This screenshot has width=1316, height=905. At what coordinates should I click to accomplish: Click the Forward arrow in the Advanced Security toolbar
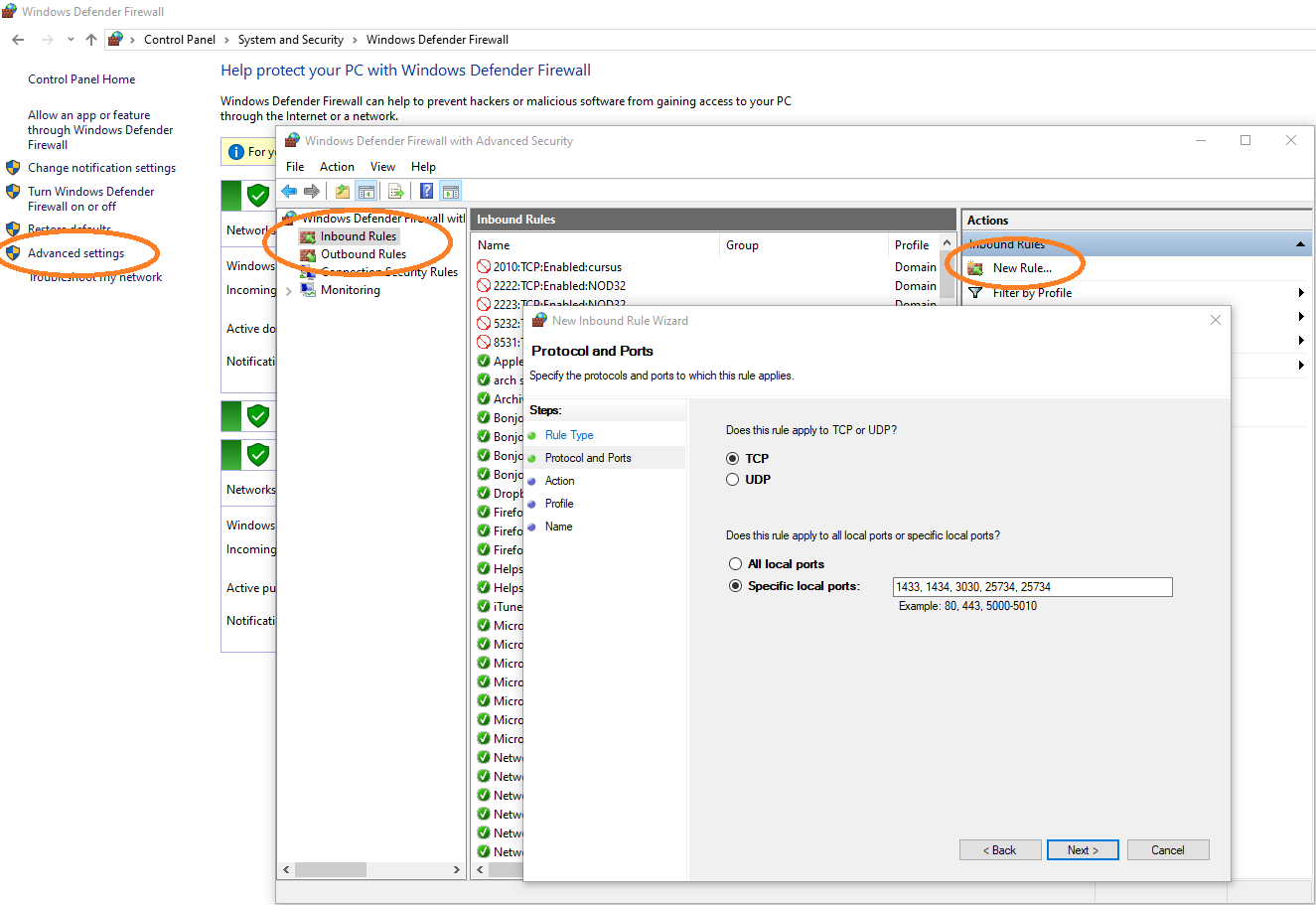click(312, 191)
